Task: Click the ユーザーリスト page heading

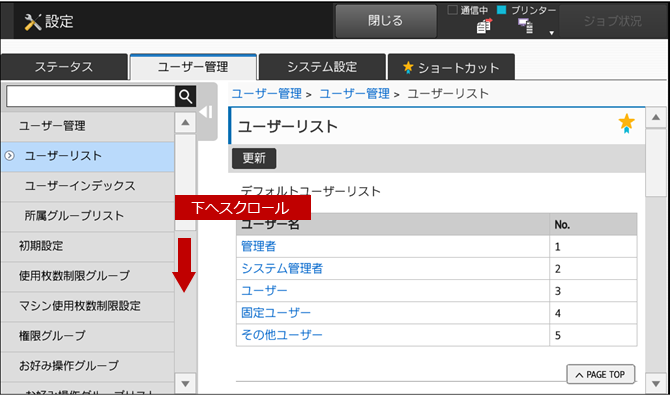Action: [288, 126]
